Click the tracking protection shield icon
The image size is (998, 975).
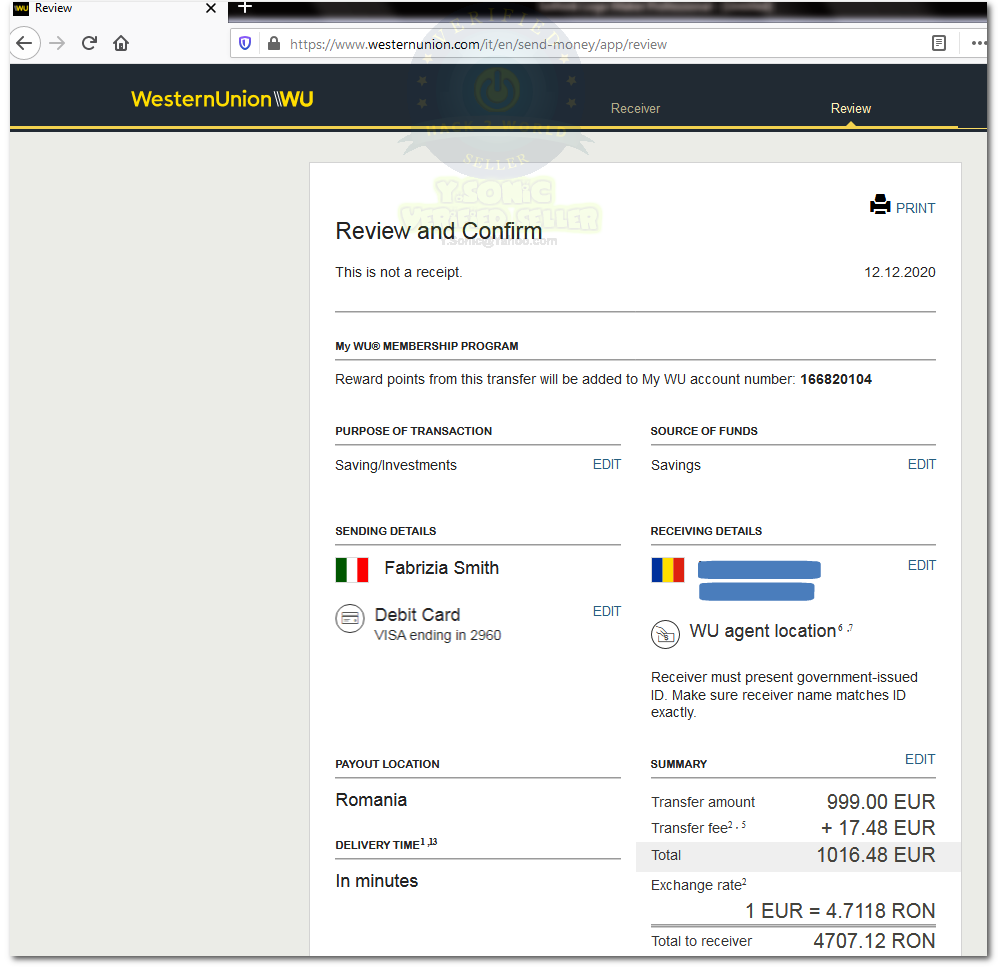245,43
